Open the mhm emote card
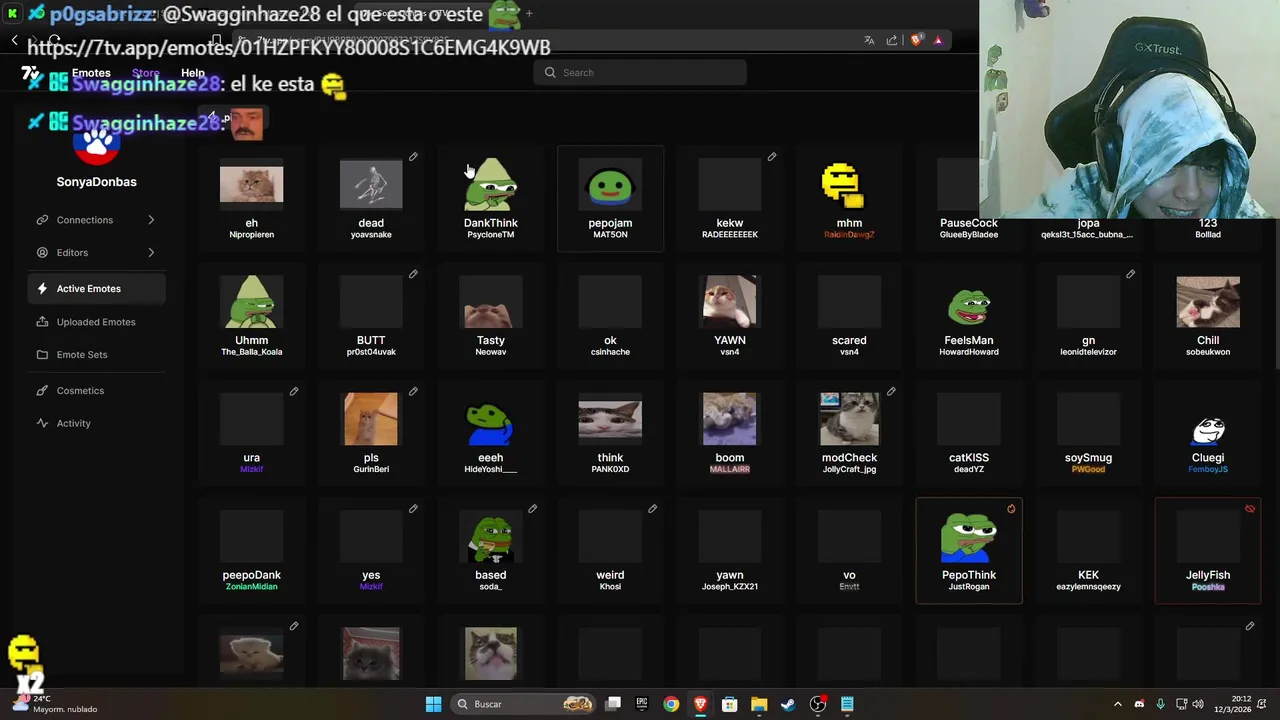Image resolution: width=1280 pixels, height=720 pixels. (849, 198)
